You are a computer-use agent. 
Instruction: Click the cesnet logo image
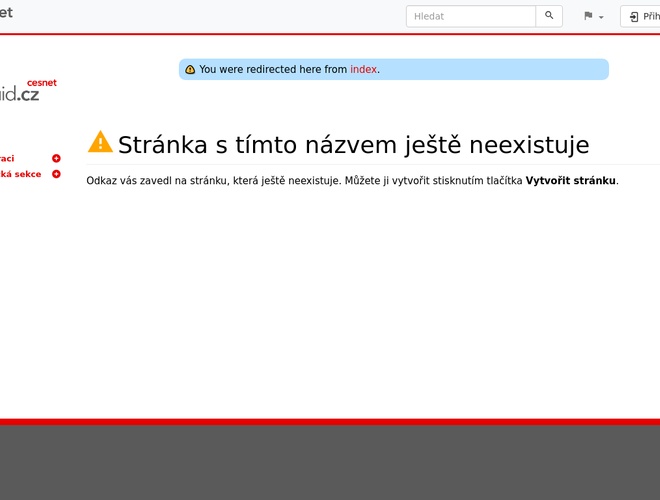pyautogui.click(x=28, y=93)
